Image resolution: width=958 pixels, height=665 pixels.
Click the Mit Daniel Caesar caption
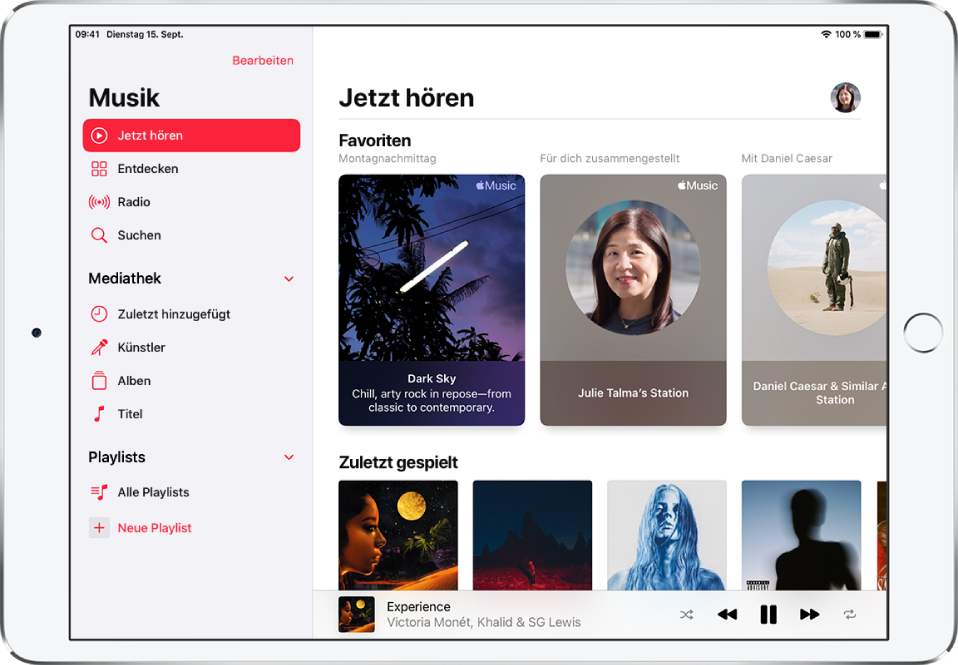pyautogui.click(x=787, y=158)
